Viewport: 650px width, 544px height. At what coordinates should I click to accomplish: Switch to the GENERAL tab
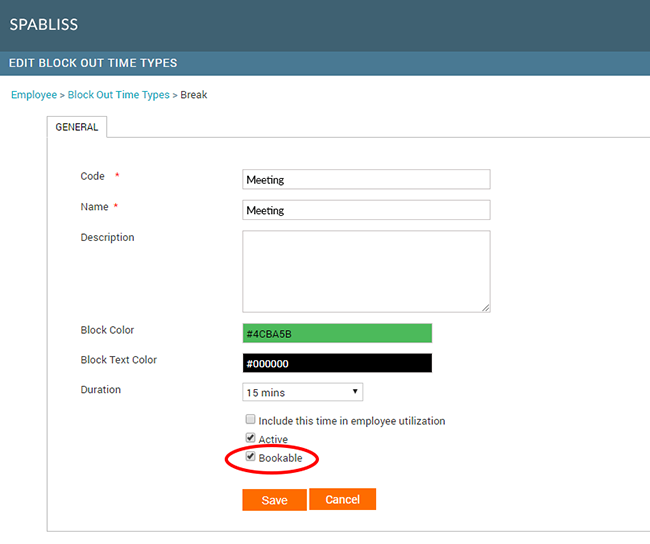77,128
